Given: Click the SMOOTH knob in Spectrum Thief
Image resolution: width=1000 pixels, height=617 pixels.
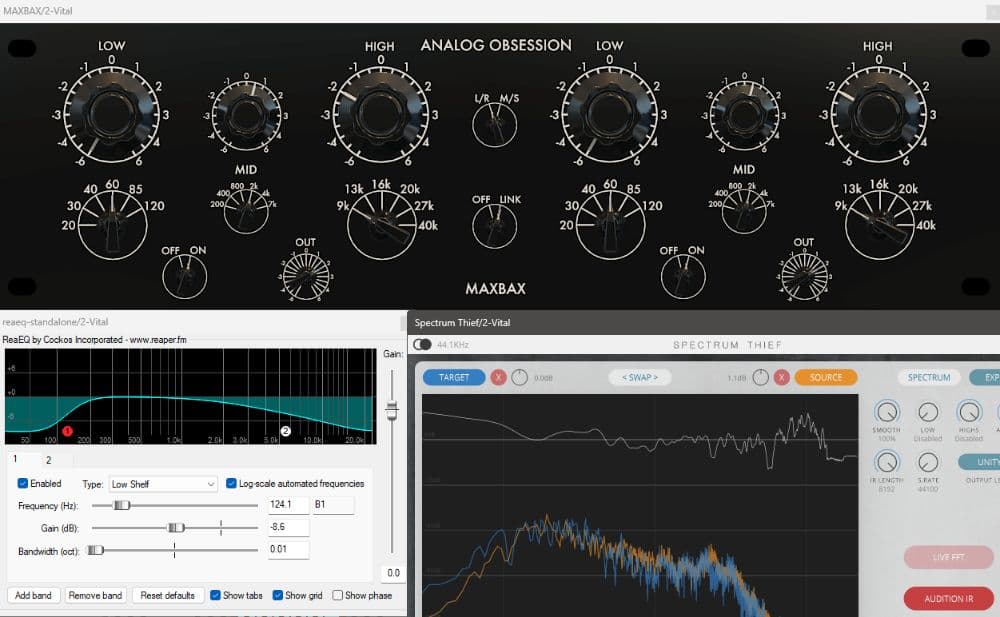Looking at the screenshot, I should click(886, 412).
